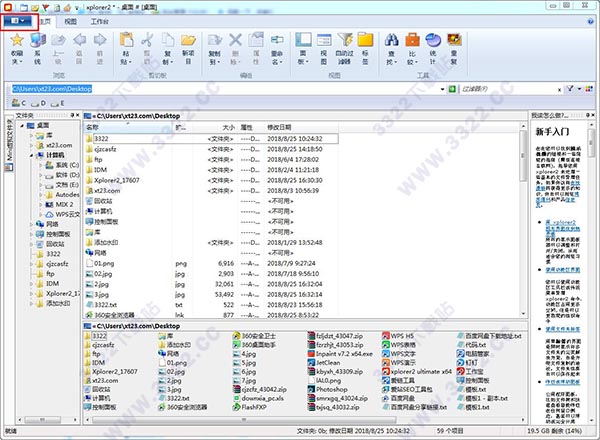Select Xplorer2_17607 folder in upper pane list
Screen dimensions: 600x440
point(116,180)
